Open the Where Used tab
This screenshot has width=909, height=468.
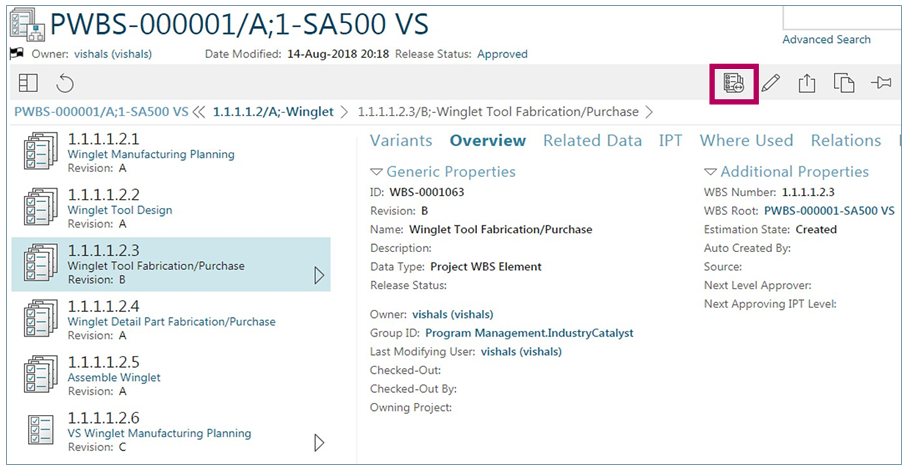pos(746,141)
